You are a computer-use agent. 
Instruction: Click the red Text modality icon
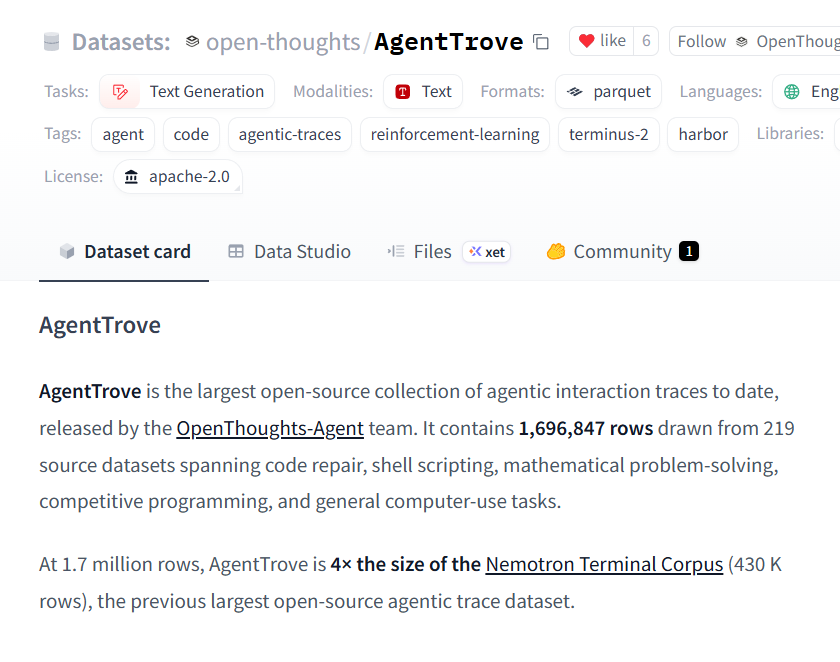point(402,92)
